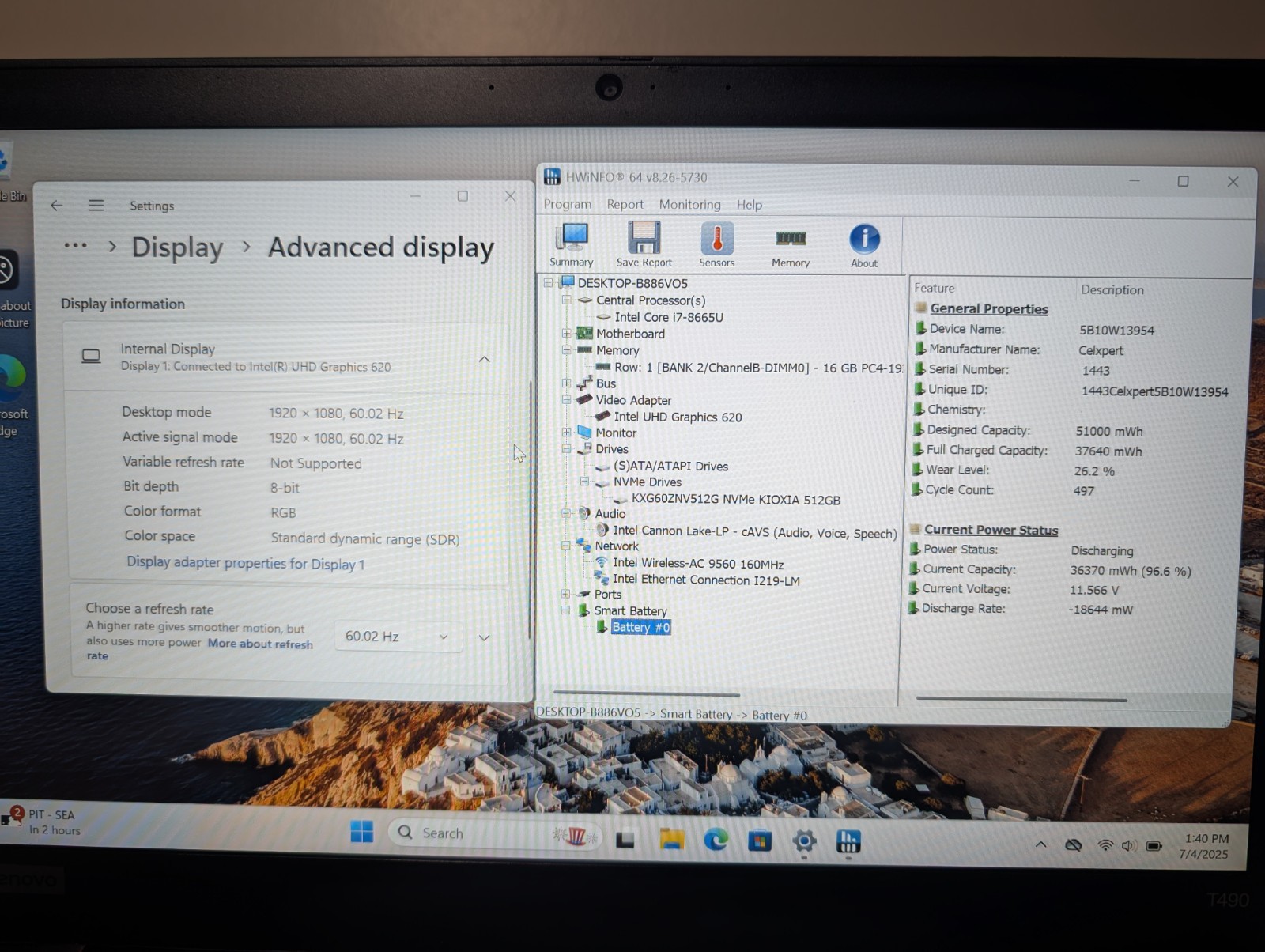Image resolution: width=1265 pixels, height=952 pixels.
Task: Click the Wear Level value 26.2 %
Action: (1093, 471)
